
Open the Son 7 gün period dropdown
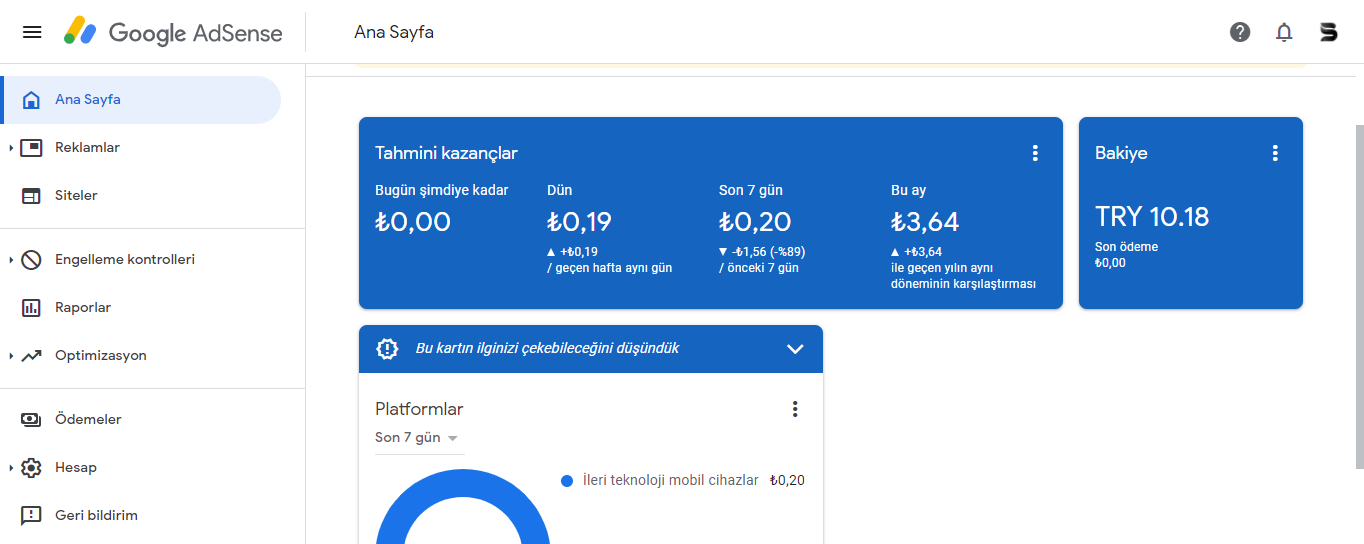418,438
